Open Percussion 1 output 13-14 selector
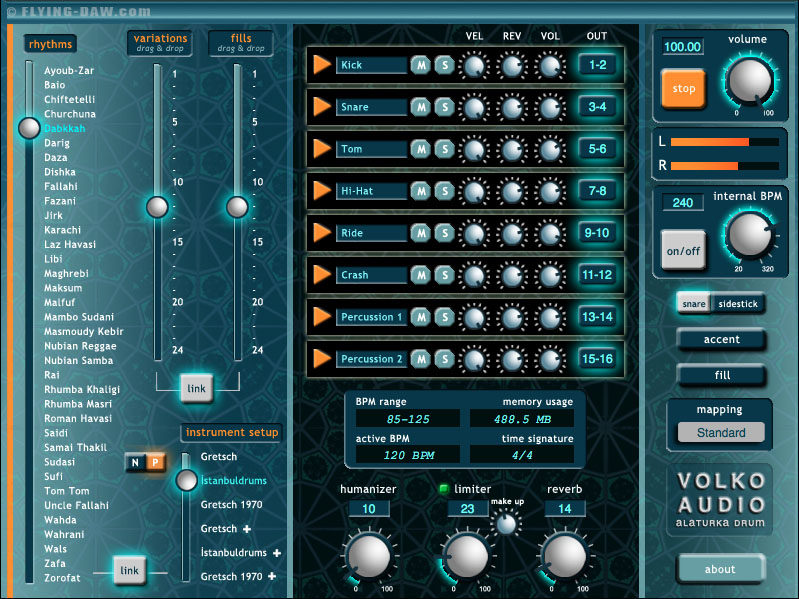 click(597, 317)
